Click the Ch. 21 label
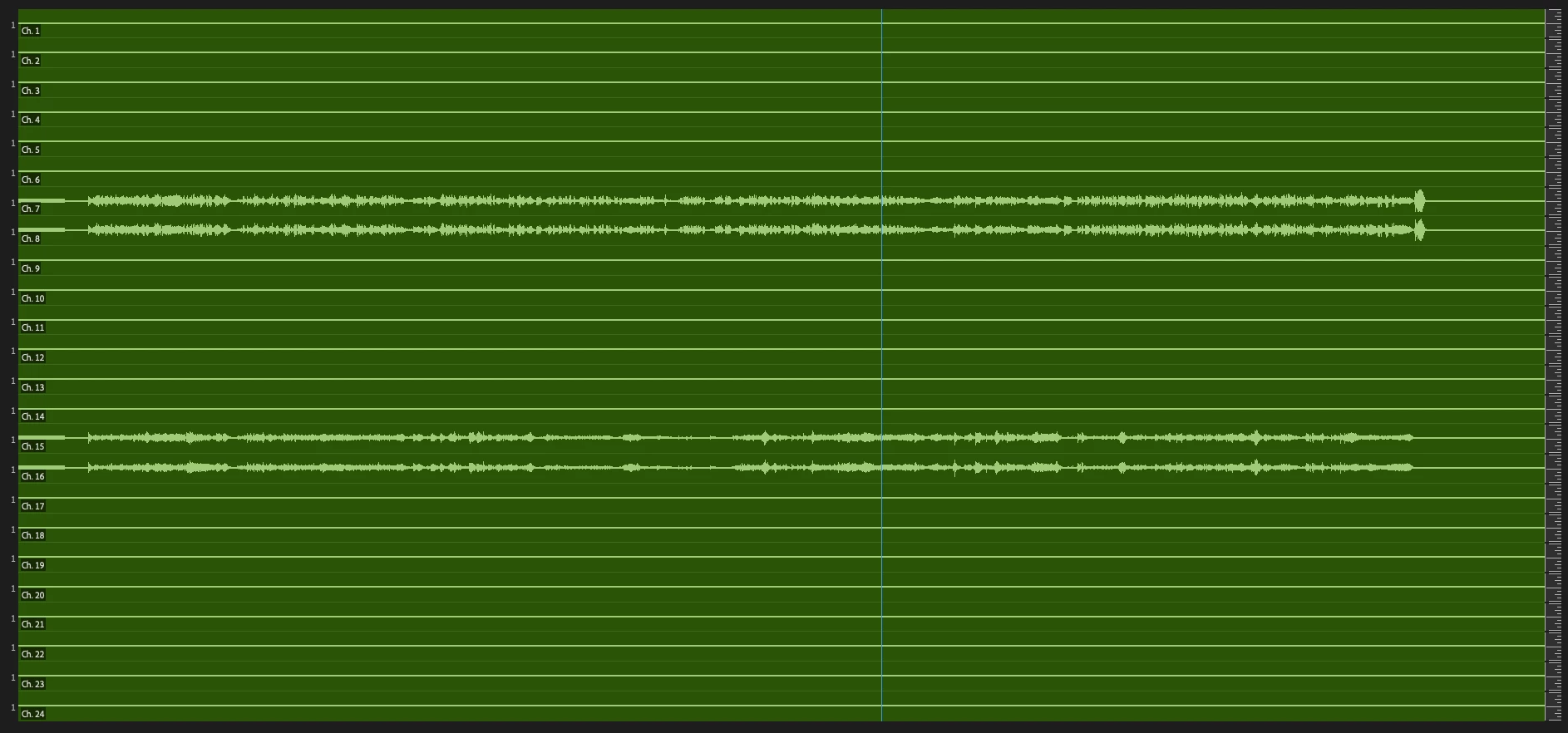Image resolution: width=1568 pixels, height=733 pixels. point(33,625)
